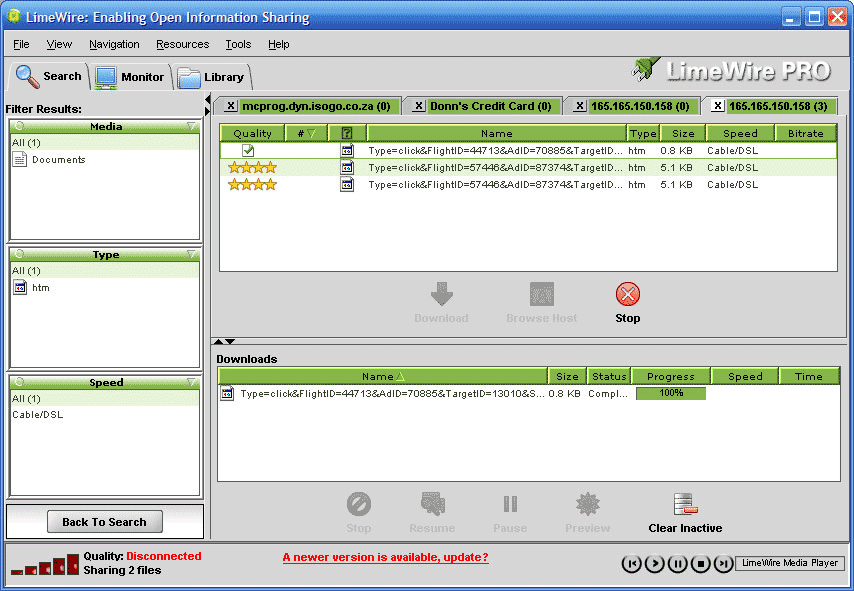Viewport: 854px width, 591px height.
Task: Click the downloaded checkmark in first result
Action: pos(248,150)
